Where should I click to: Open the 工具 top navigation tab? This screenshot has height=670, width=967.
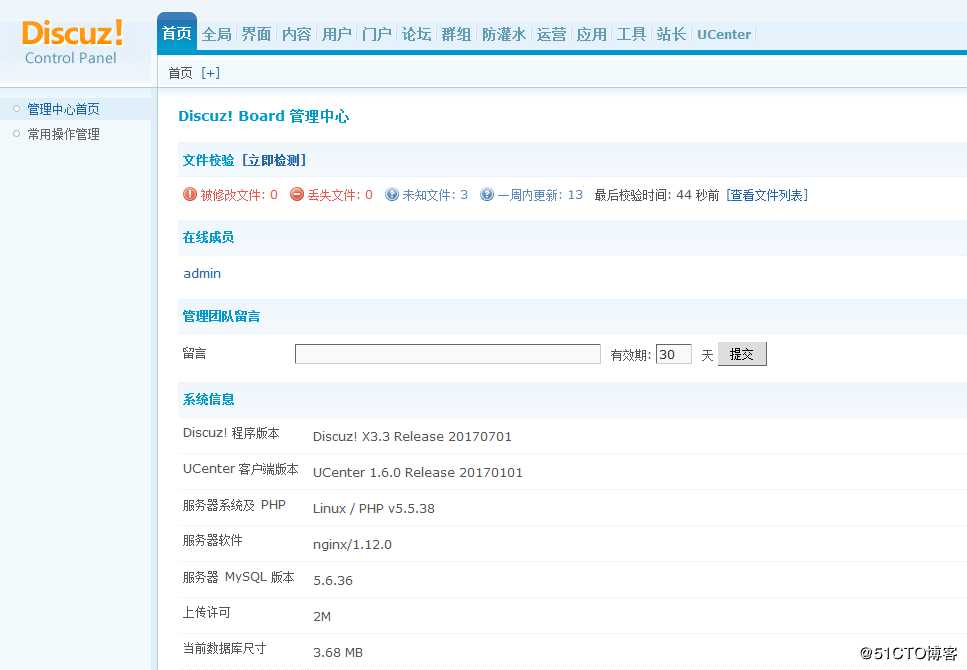(x=632, y=34)
